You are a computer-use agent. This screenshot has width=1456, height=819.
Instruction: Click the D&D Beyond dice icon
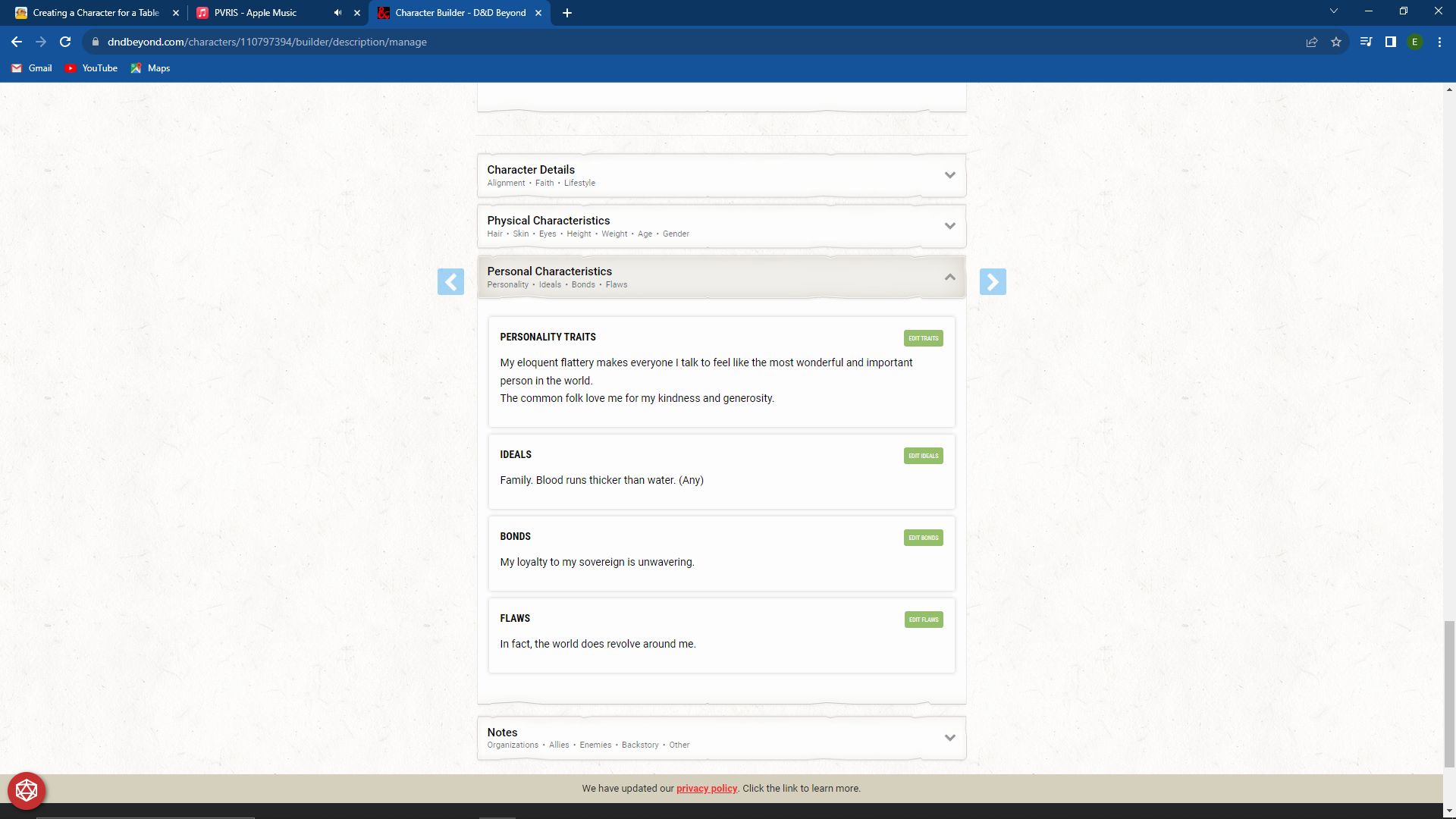(27, 790)
